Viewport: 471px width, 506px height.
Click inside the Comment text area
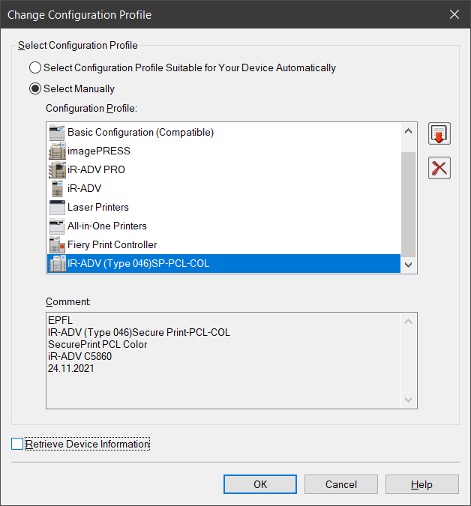[224, 360]
